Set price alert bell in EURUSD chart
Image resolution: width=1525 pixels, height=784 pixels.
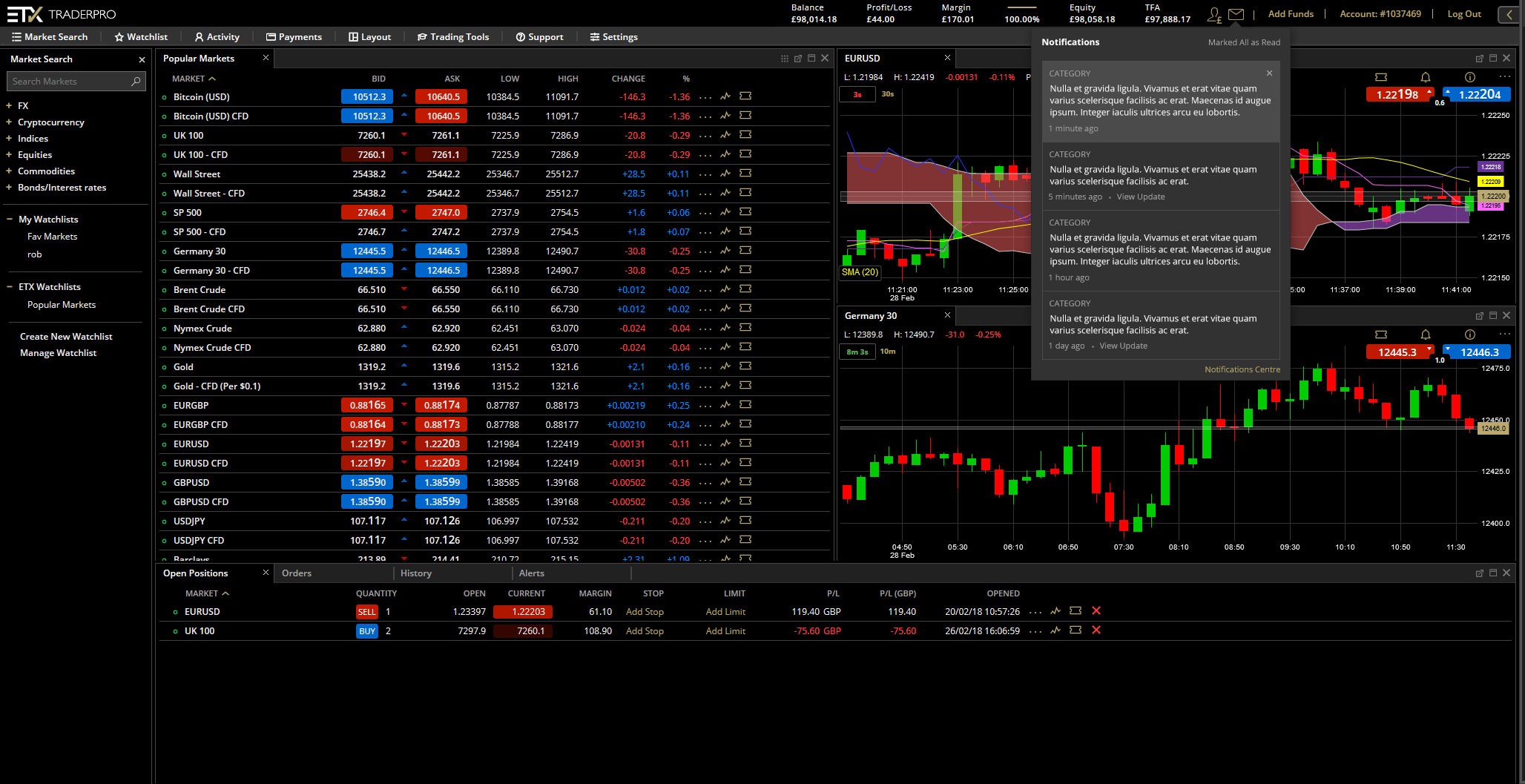click(1425, 77)
